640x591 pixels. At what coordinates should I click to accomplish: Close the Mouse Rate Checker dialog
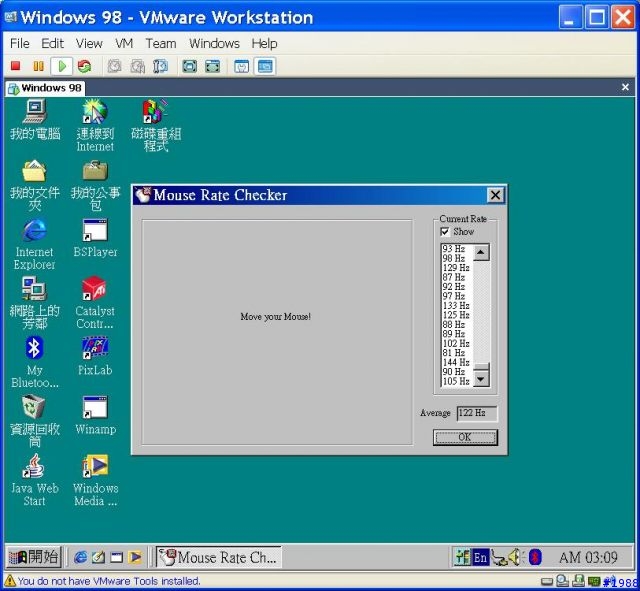[x=496, y=195]
